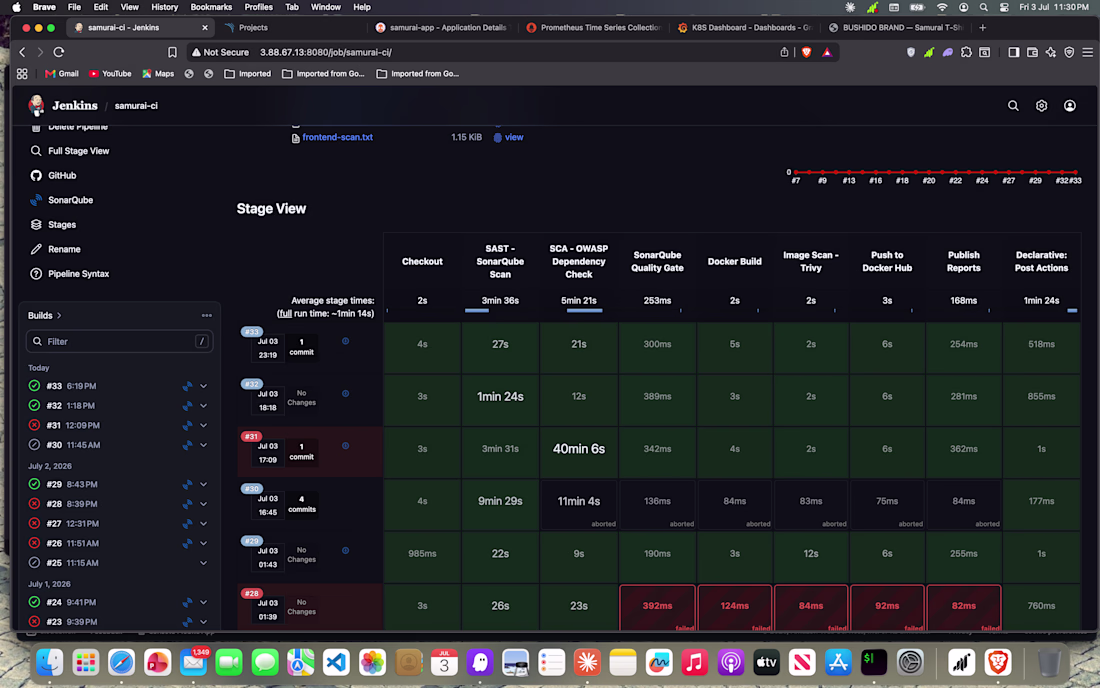Click 1 commit box for build #33

pos(302,347)
